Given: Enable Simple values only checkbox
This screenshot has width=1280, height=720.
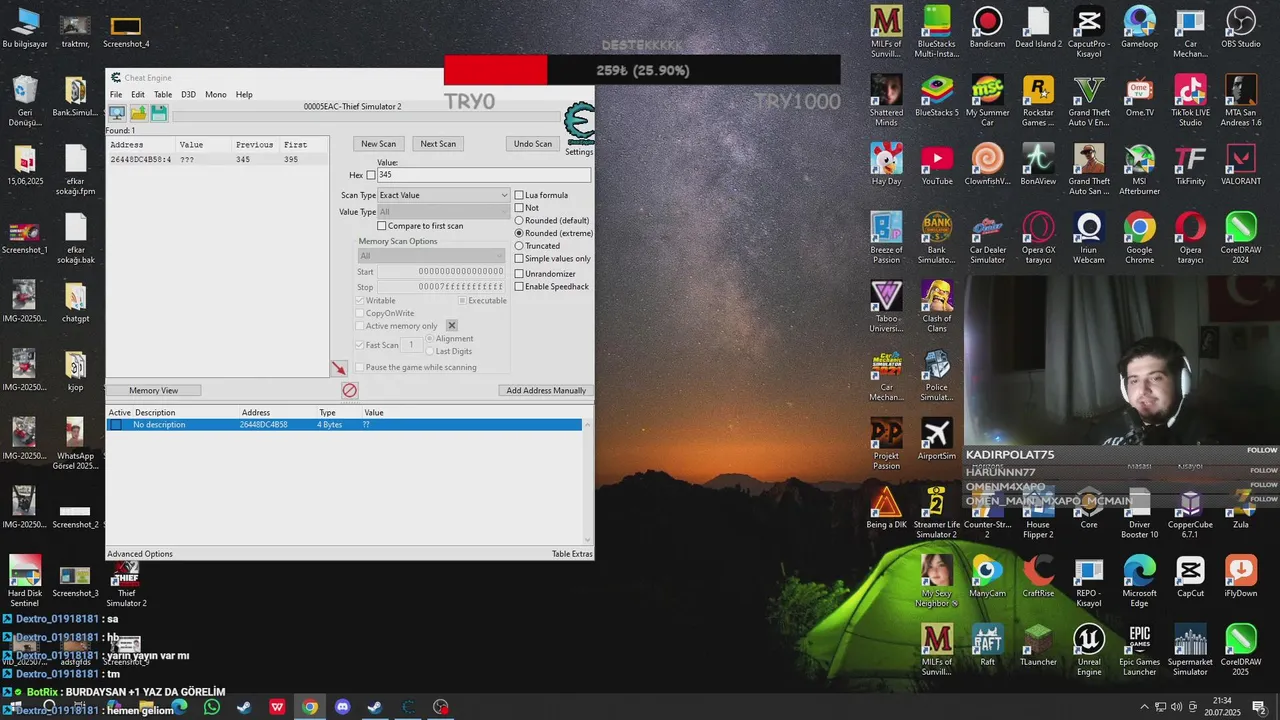Looking at the screenshot, I should 519,258.
